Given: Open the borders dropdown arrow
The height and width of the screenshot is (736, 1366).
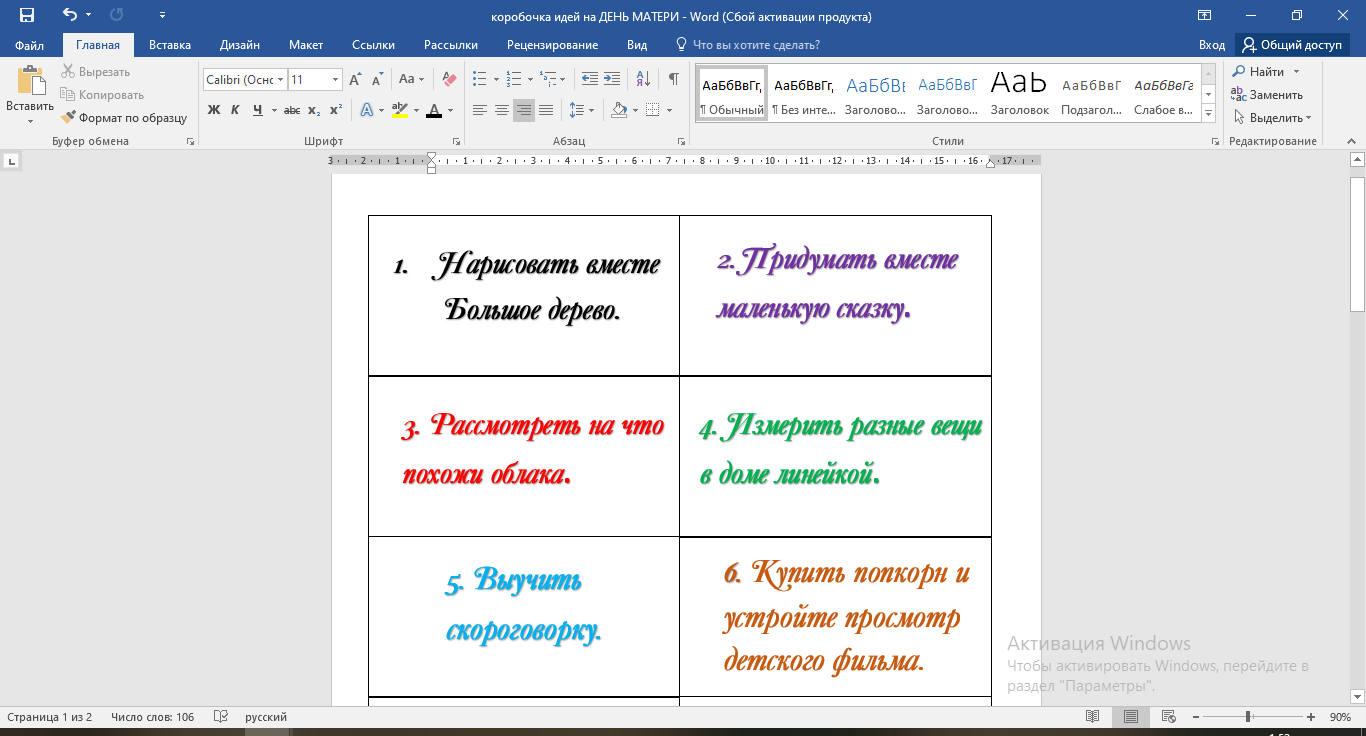Looking at the screenshot, I should coord(668,110).
